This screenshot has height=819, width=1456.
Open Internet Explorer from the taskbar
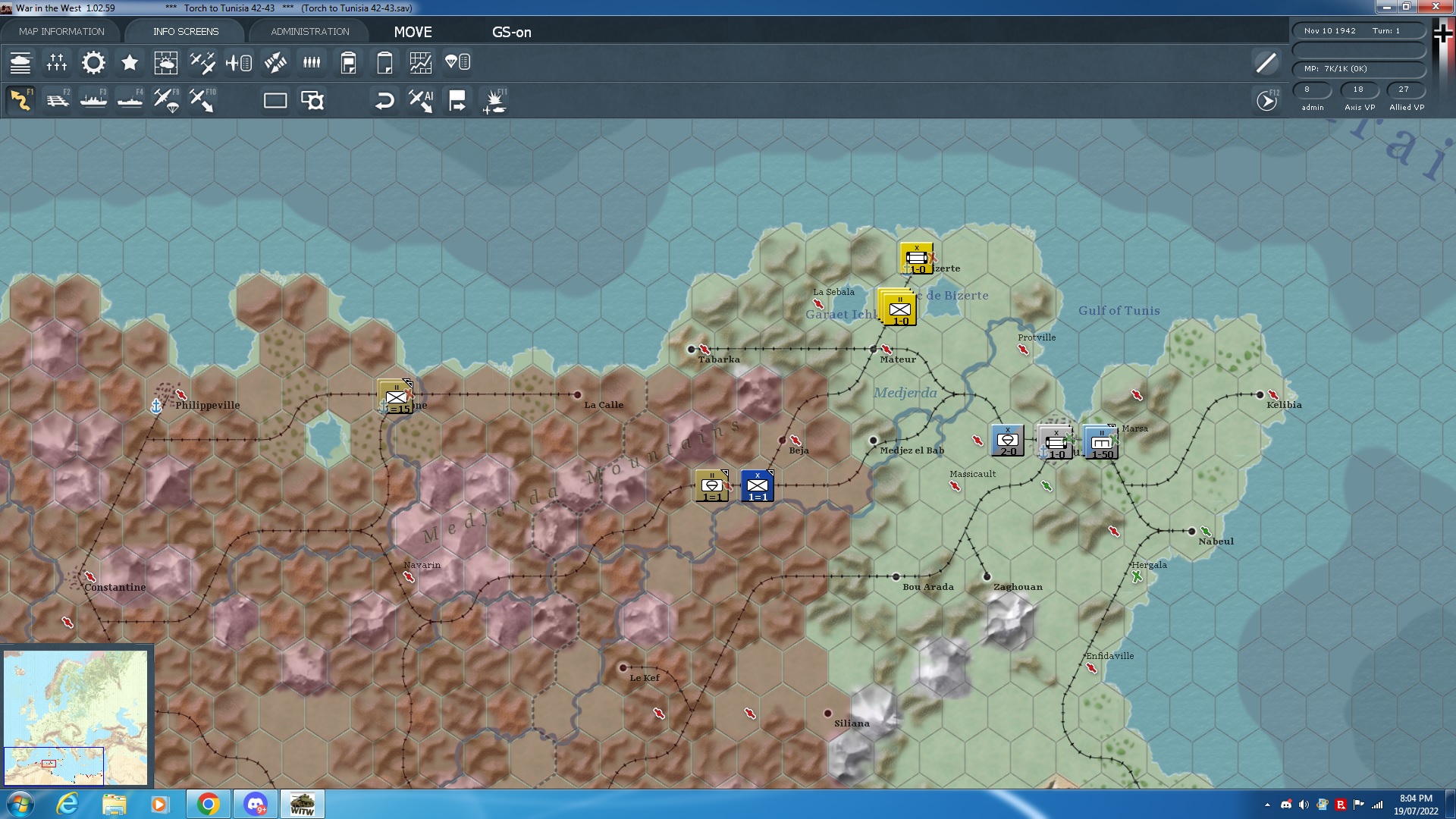[x=67, y=804]
